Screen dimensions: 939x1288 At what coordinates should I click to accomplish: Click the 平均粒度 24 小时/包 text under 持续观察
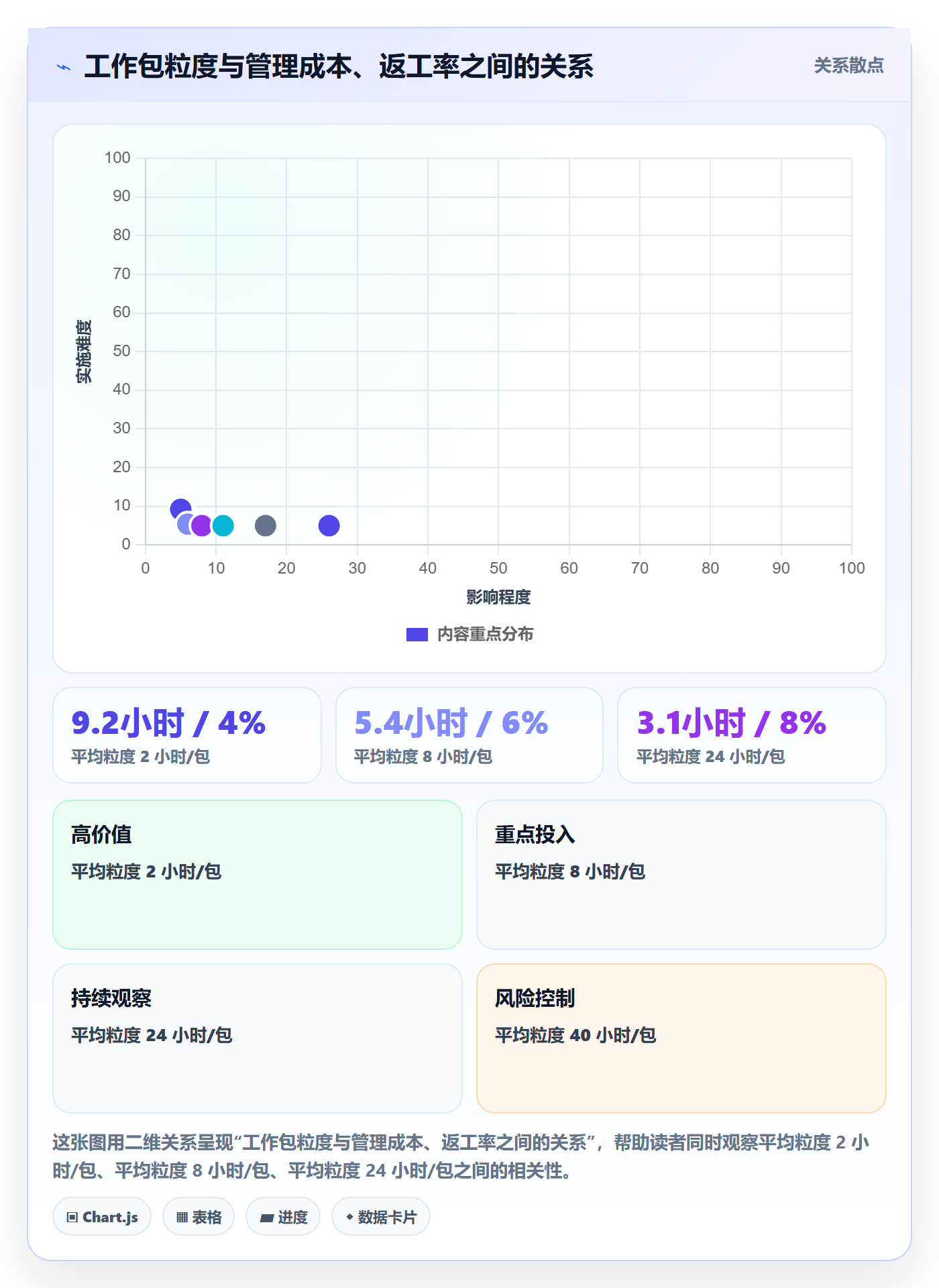pyautogui.click(x=152, y=1035)
